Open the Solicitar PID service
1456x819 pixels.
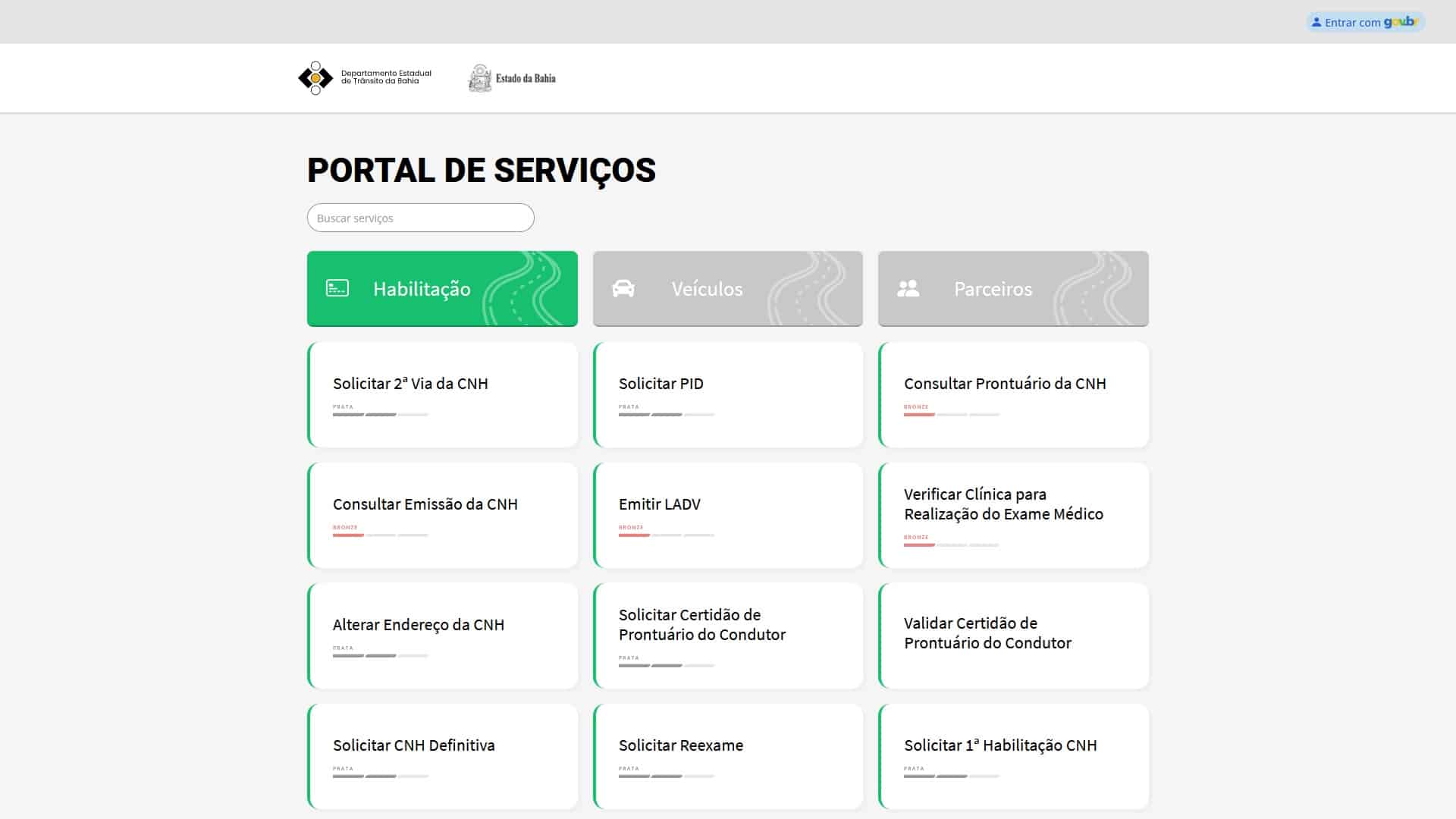728,394
